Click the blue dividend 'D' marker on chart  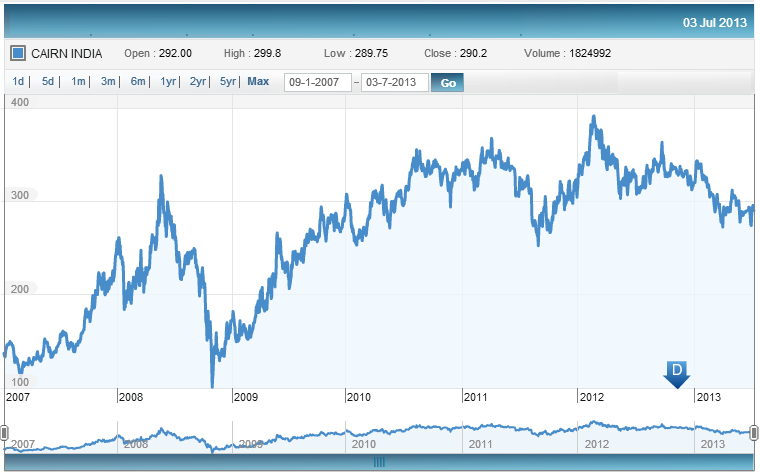(x=676, y=373)
